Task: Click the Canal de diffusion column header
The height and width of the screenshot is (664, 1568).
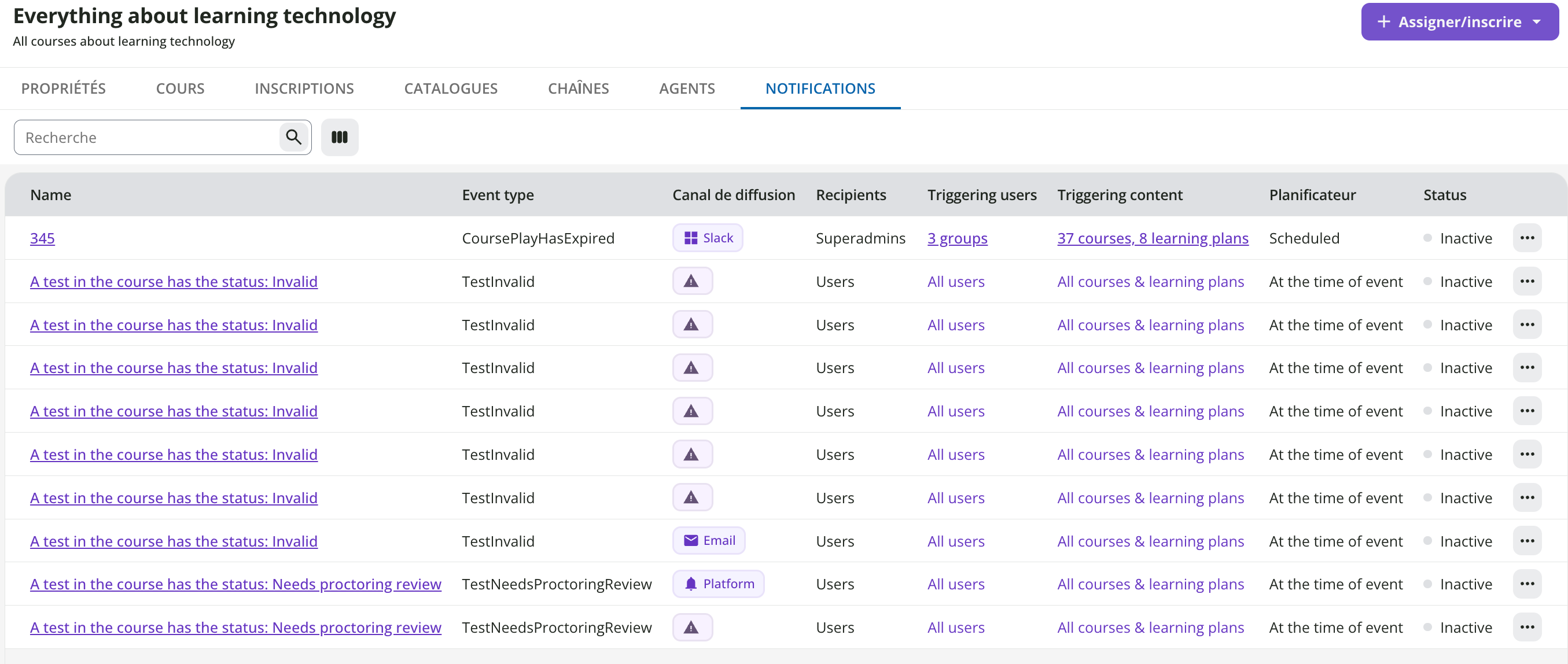Action: 733,195
